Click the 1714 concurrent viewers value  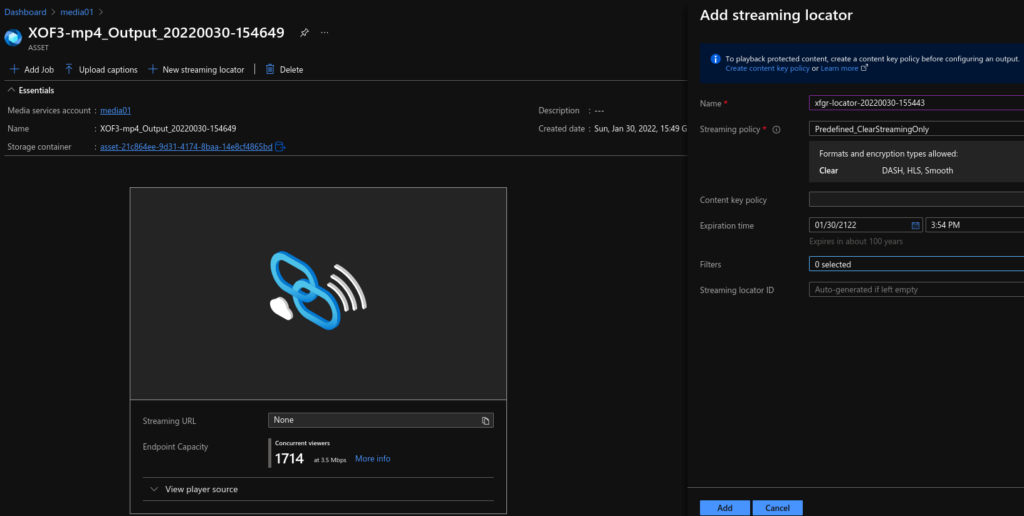(x=289, y=459)
